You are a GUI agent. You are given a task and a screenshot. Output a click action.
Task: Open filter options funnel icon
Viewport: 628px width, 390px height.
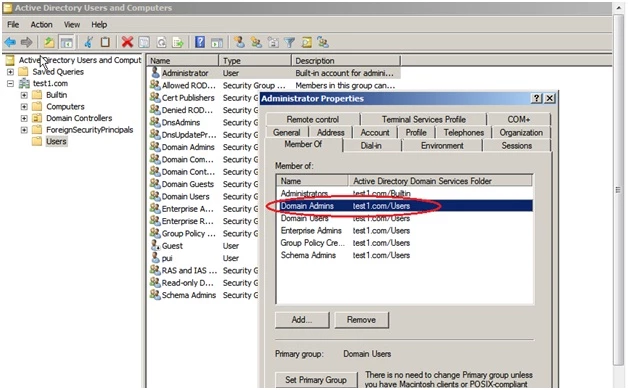[x=290, y=42]
